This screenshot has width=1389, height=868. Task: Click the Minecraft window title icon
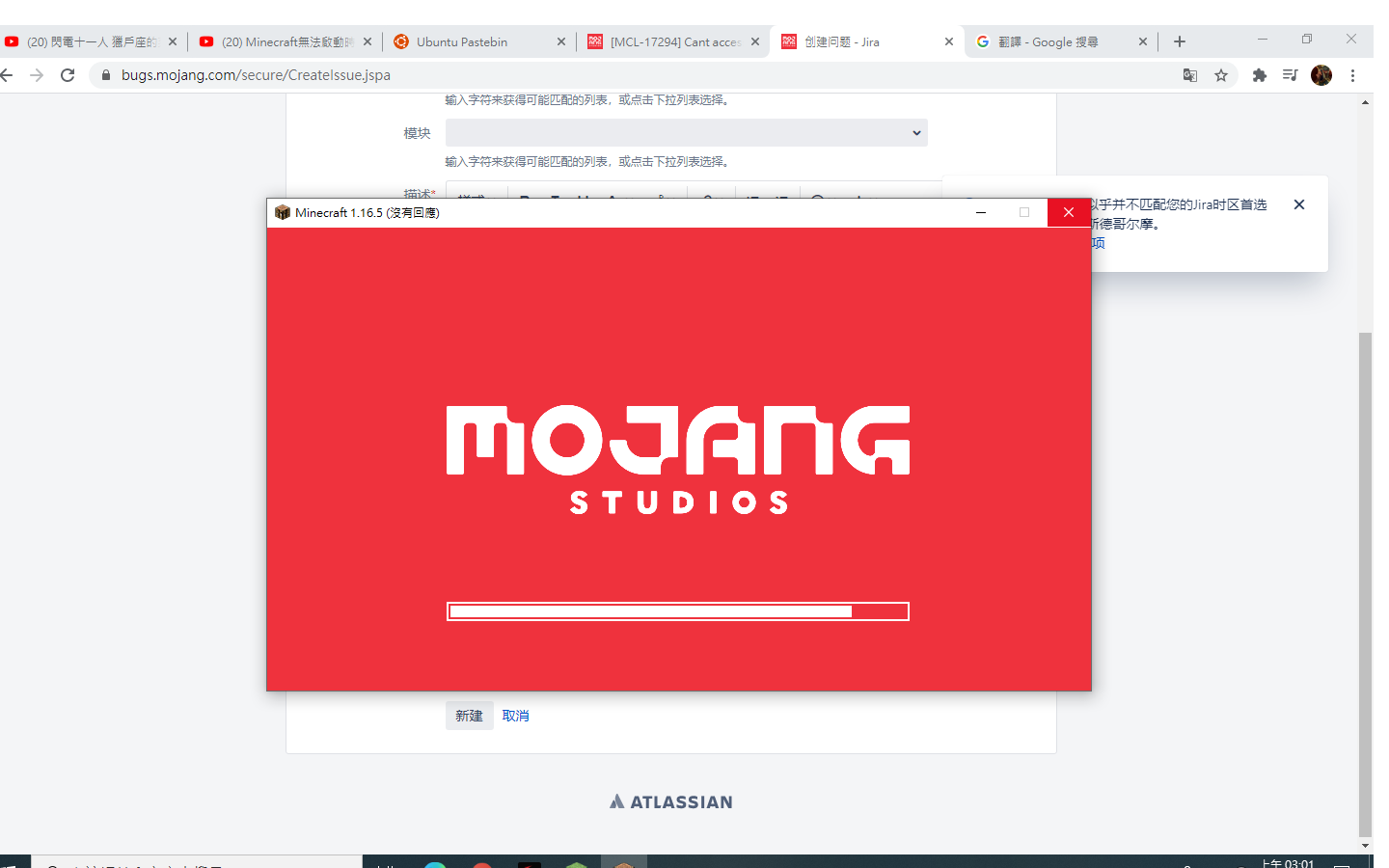(283, 212)
